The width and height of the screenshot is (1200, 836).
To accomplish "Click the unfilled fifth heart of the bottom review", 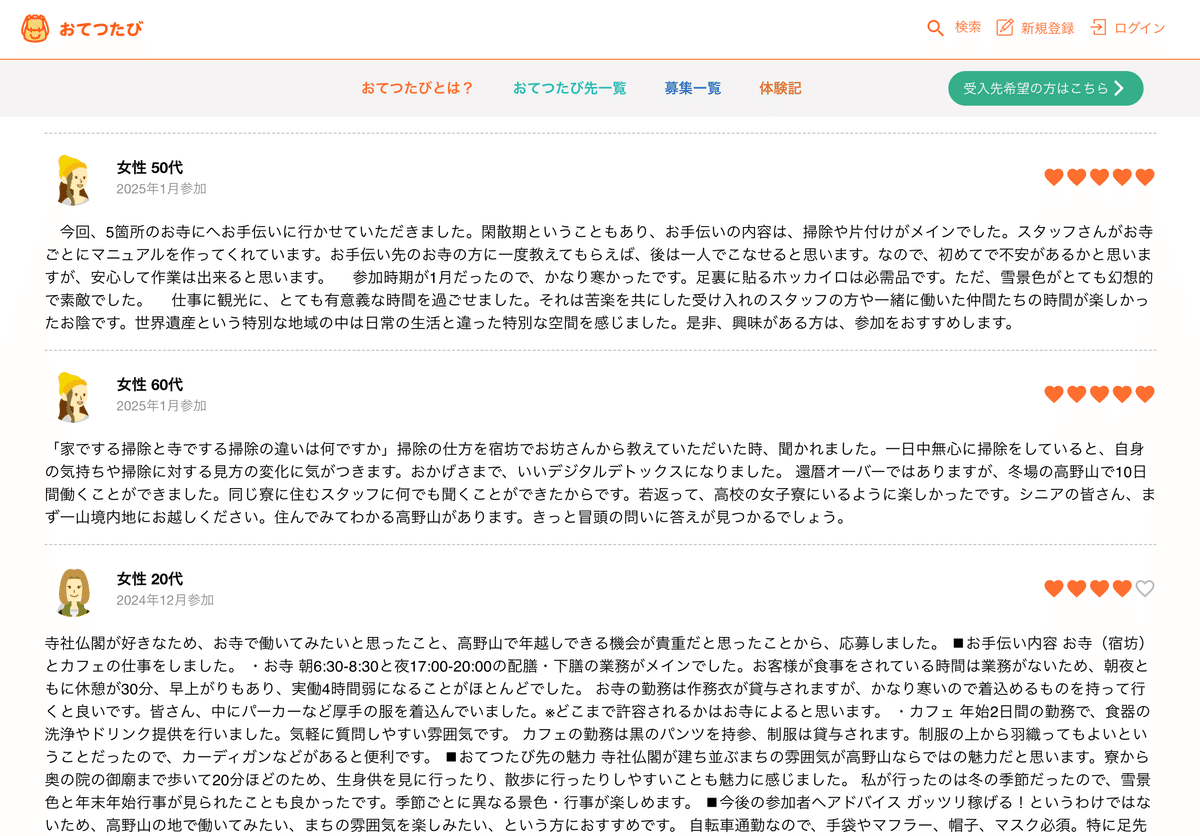I will (x=1146, y=590).
